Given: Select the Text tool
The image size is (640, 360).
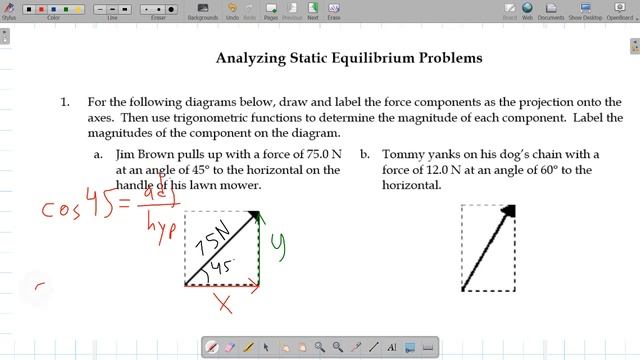Looking at the screenshot, I should pyautogui.click(x=391, y=347).
